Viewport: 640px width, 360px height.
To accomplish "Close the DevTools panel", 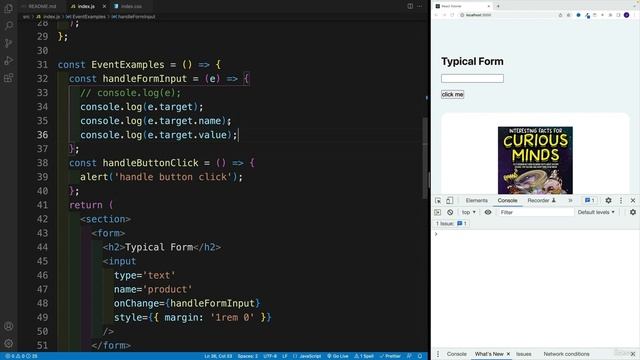I will [x=633, y=200].
